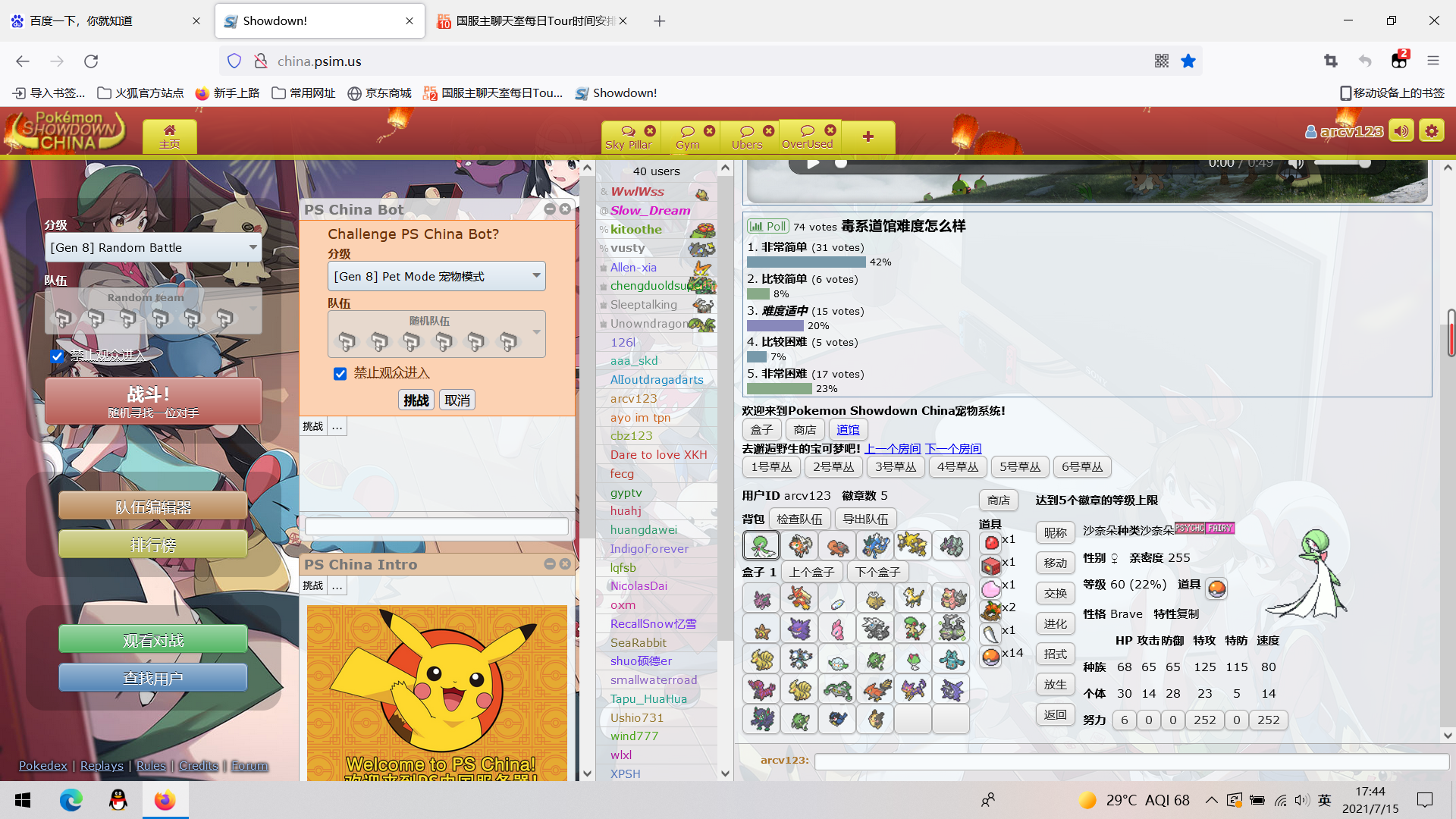Minimize the PS China Intro window

(x=550, y=563)
